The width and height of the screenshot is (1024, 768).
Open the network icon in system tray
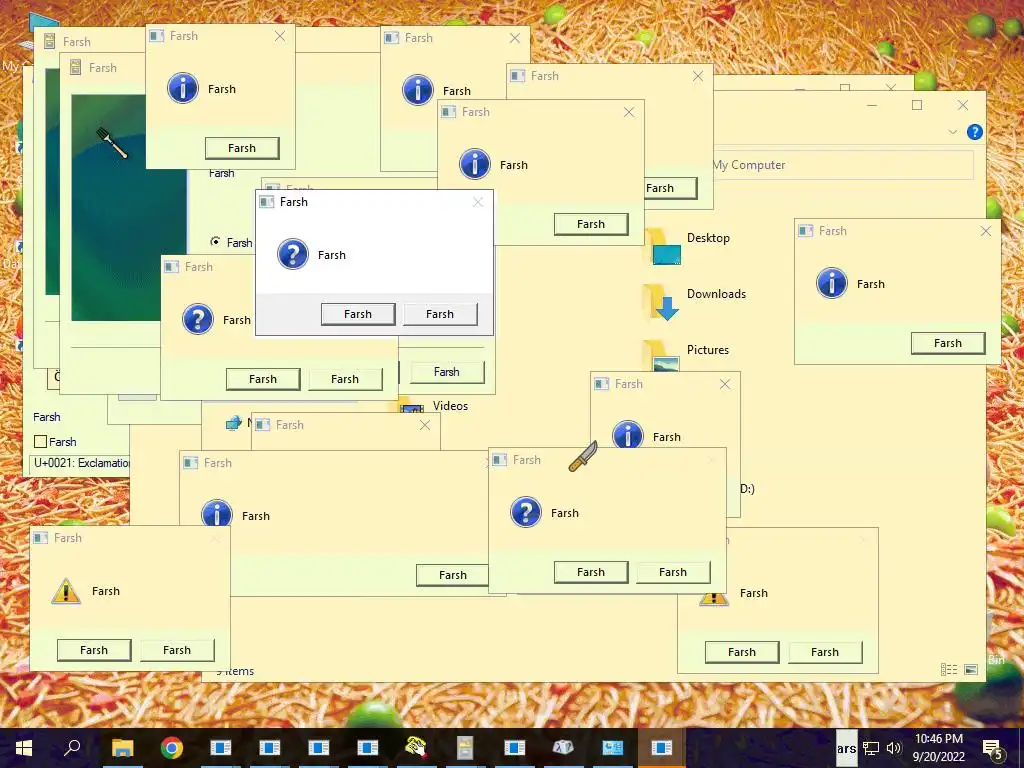[871, 748]
